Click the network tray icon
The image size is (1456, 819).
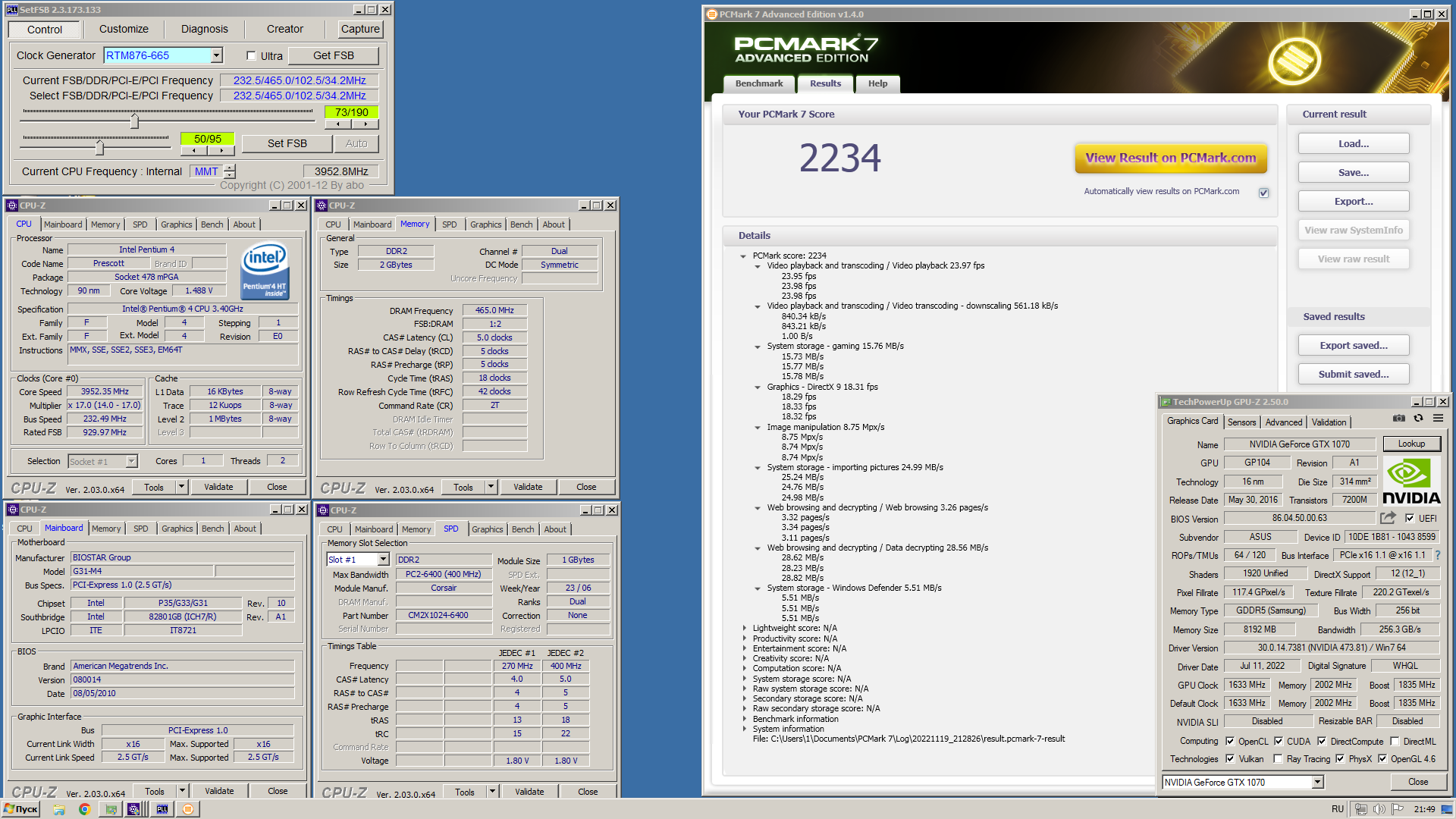pyautogui.click(x=1361, y=809)
